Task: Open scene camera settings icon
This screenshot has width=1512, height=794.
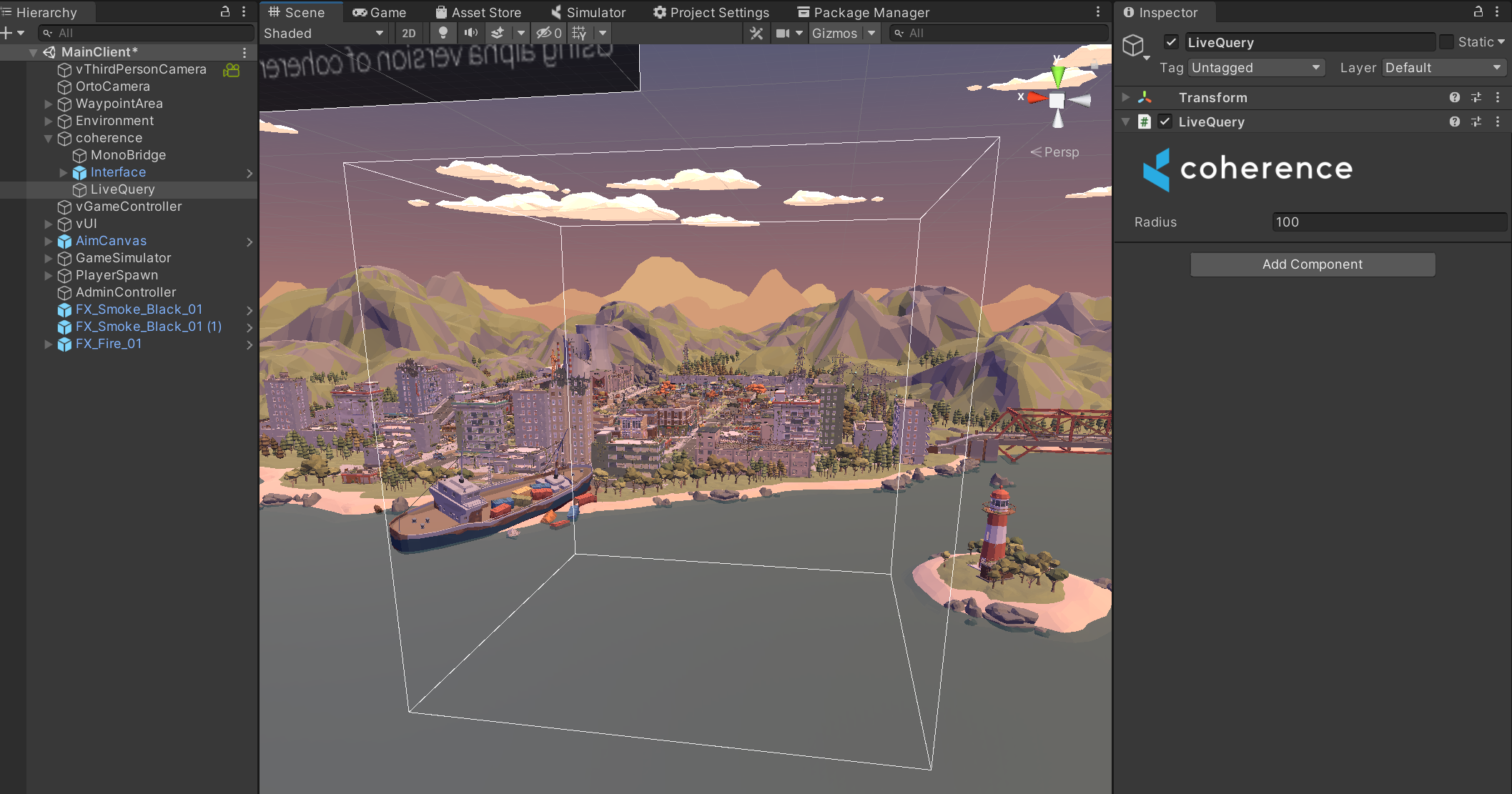Action: point(784,33)
